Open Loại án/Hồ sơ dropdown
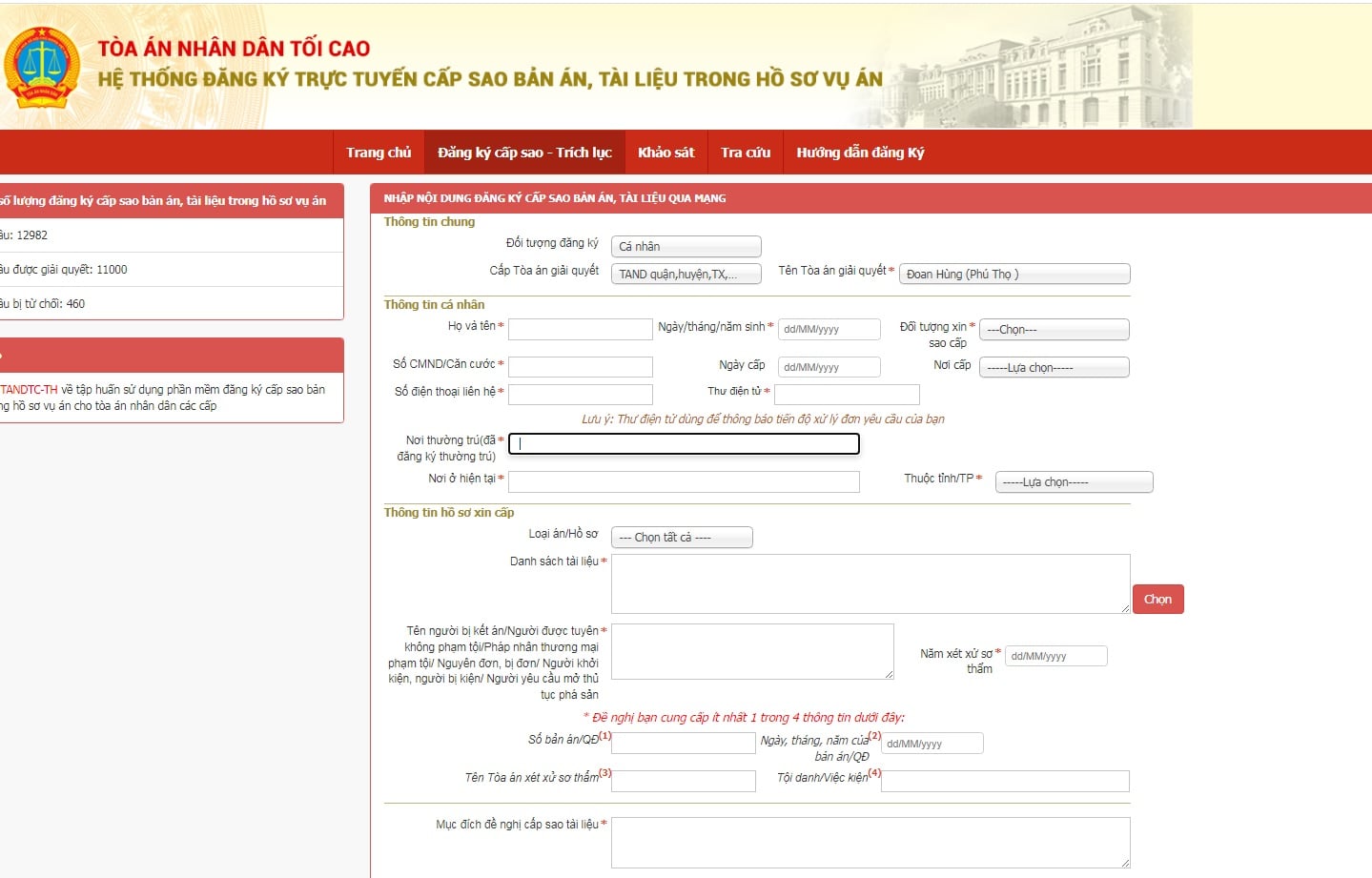 tap(682, 538)
